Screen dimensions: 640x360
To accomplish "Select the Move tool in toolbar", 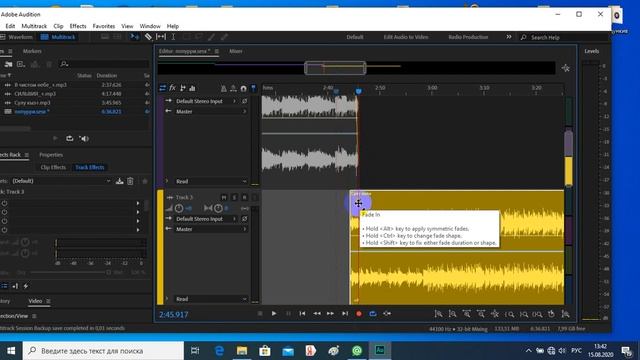I will tap(135, 37).
